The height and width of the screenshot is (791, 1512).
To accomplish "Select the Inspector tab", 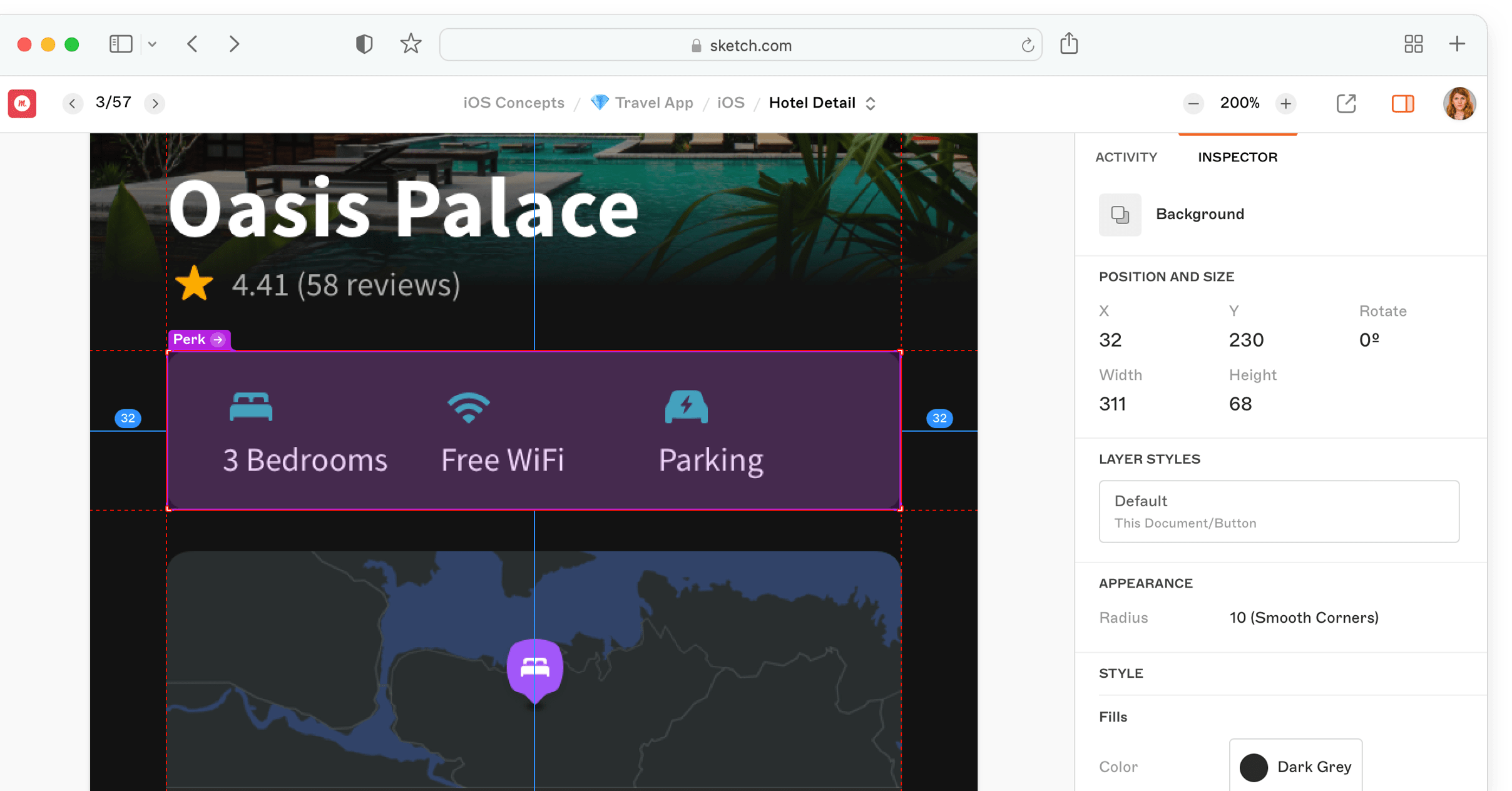I will pos(1237,157).
